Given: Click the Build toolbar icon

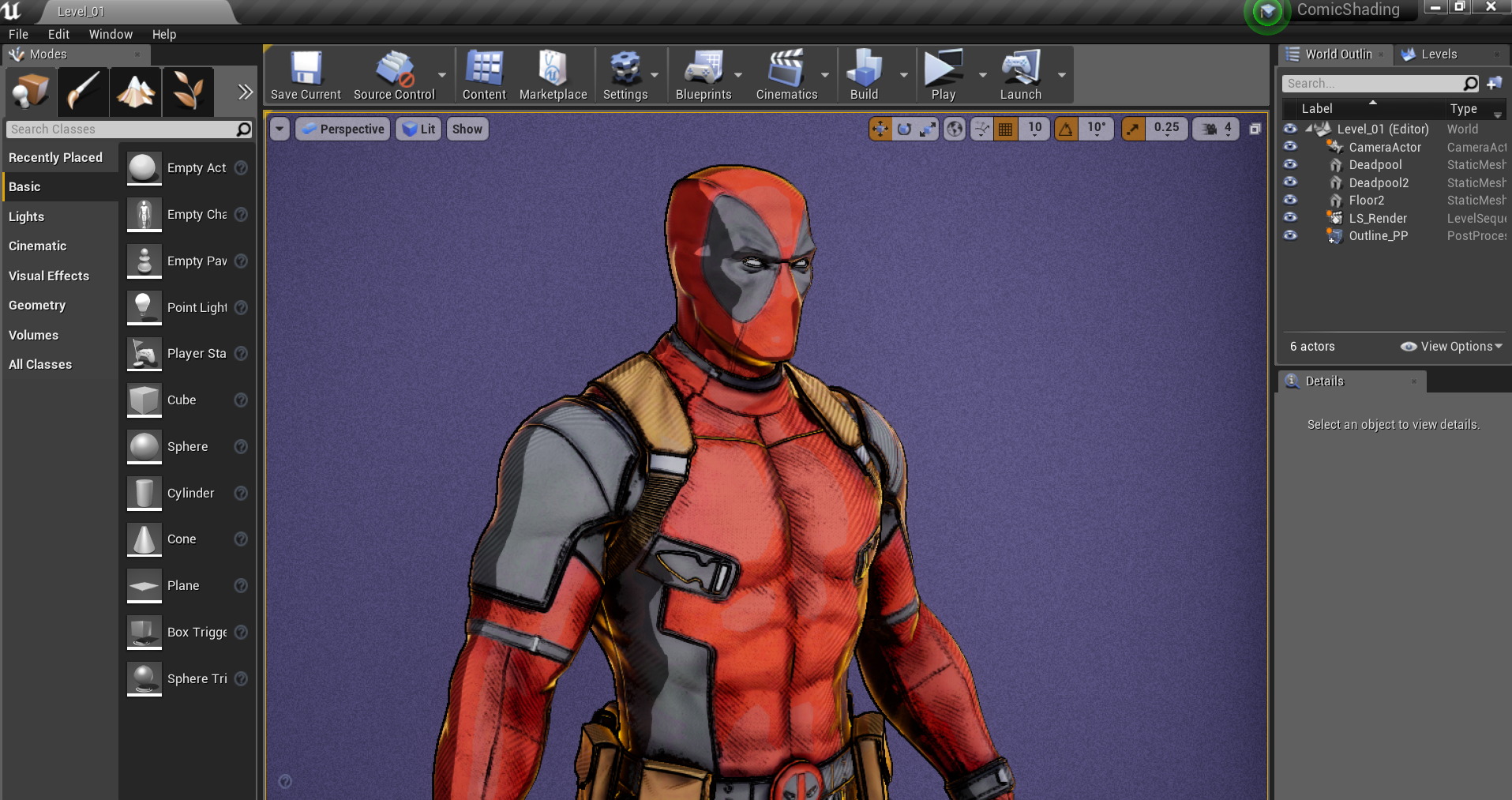Looking at the screenshot, I should (x=864, y=75).
